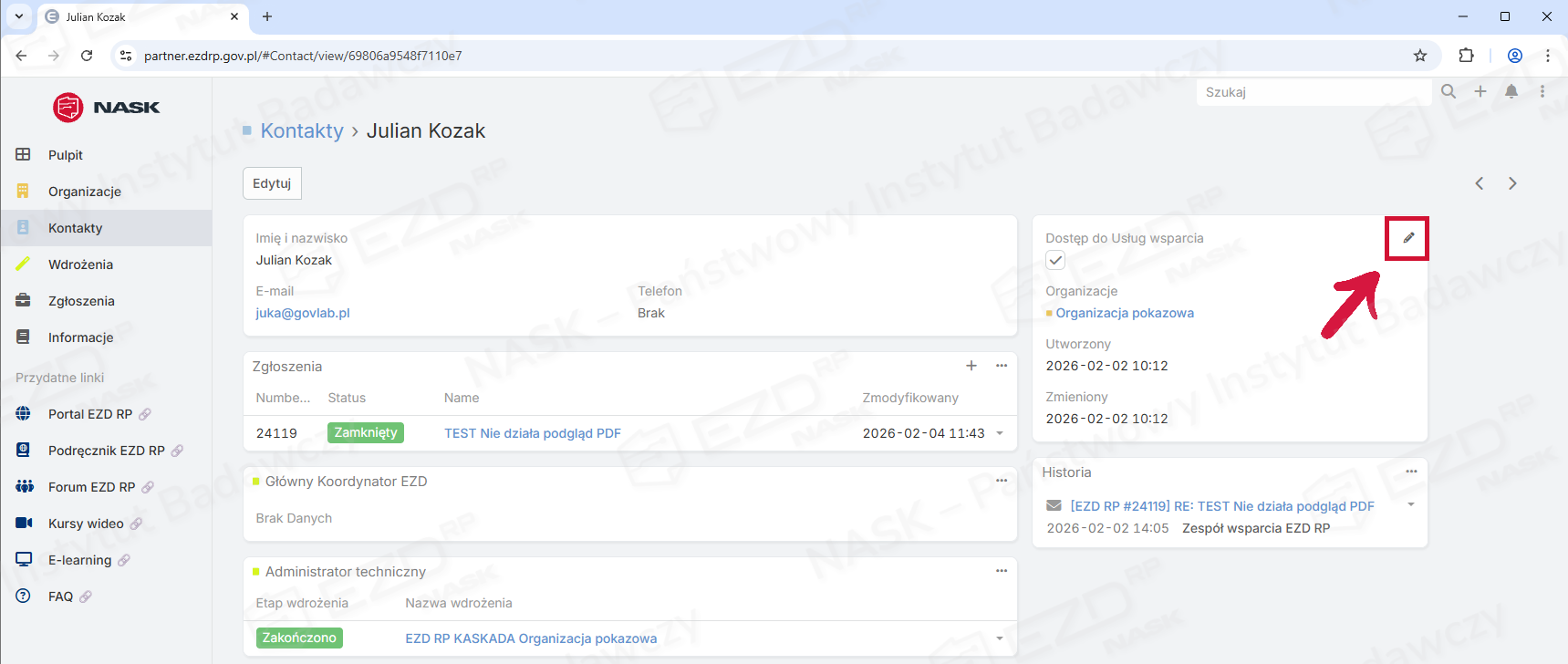Toggle Dostęp do Usług wsparcia checkbox

click(1055, 261)
